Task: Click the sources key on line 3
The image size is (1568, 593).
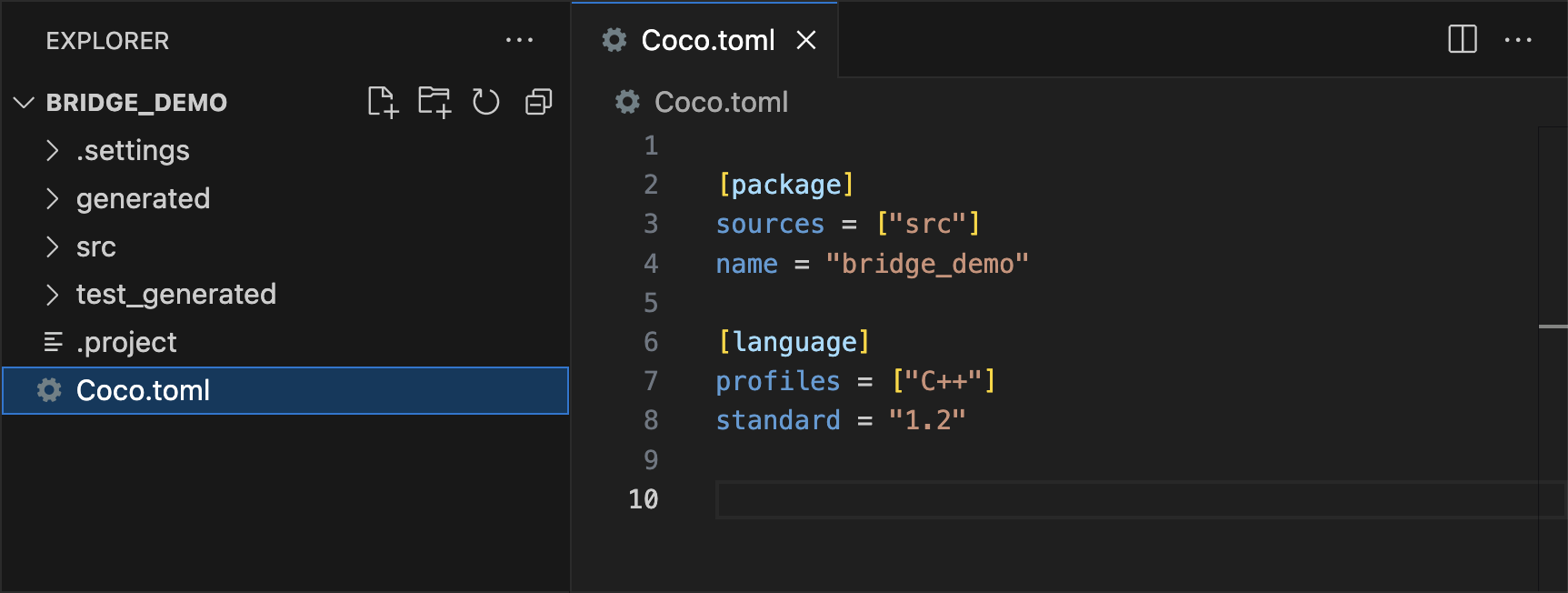Action: click(770, 224)
